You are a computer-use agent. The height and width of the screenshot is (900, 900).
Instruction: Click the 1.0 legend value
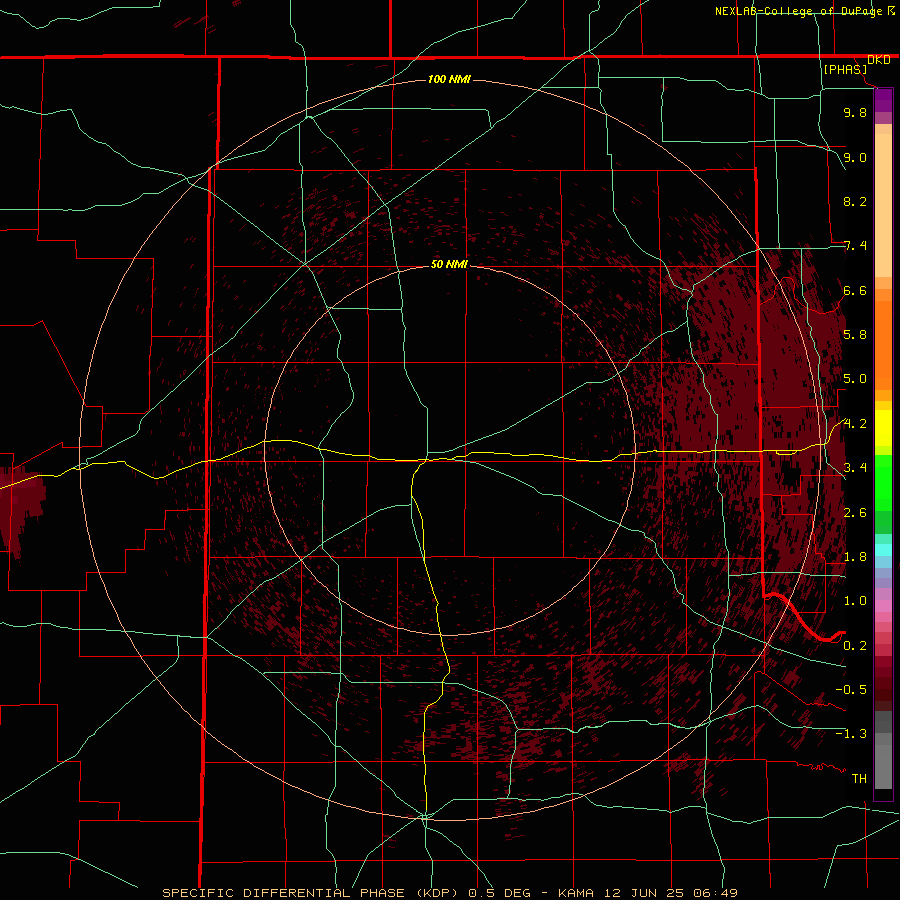tap(855, 600)
